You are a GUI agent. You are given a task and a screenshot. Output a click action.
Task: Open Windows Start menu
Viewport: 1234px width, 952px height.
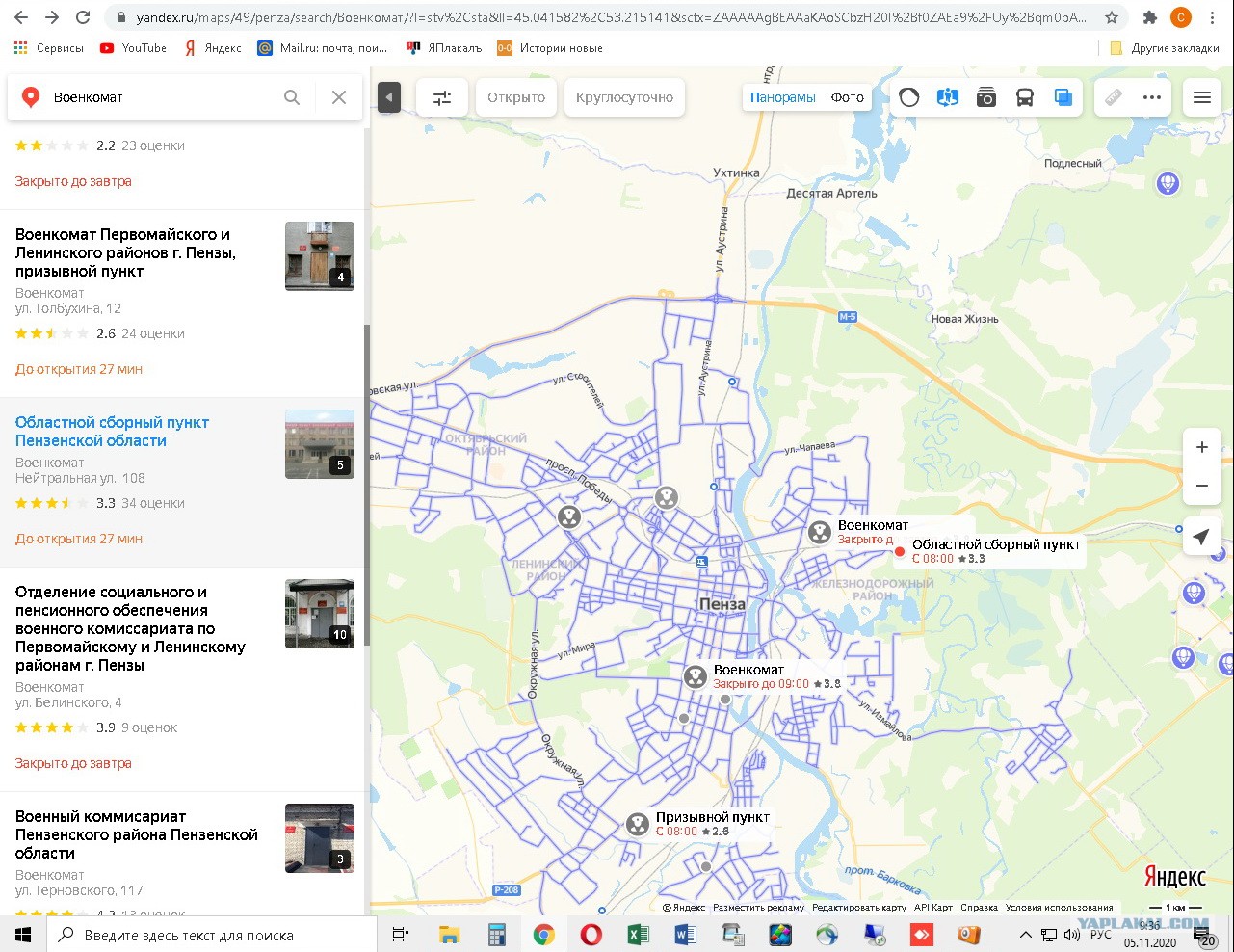click(x=23, y=935)
